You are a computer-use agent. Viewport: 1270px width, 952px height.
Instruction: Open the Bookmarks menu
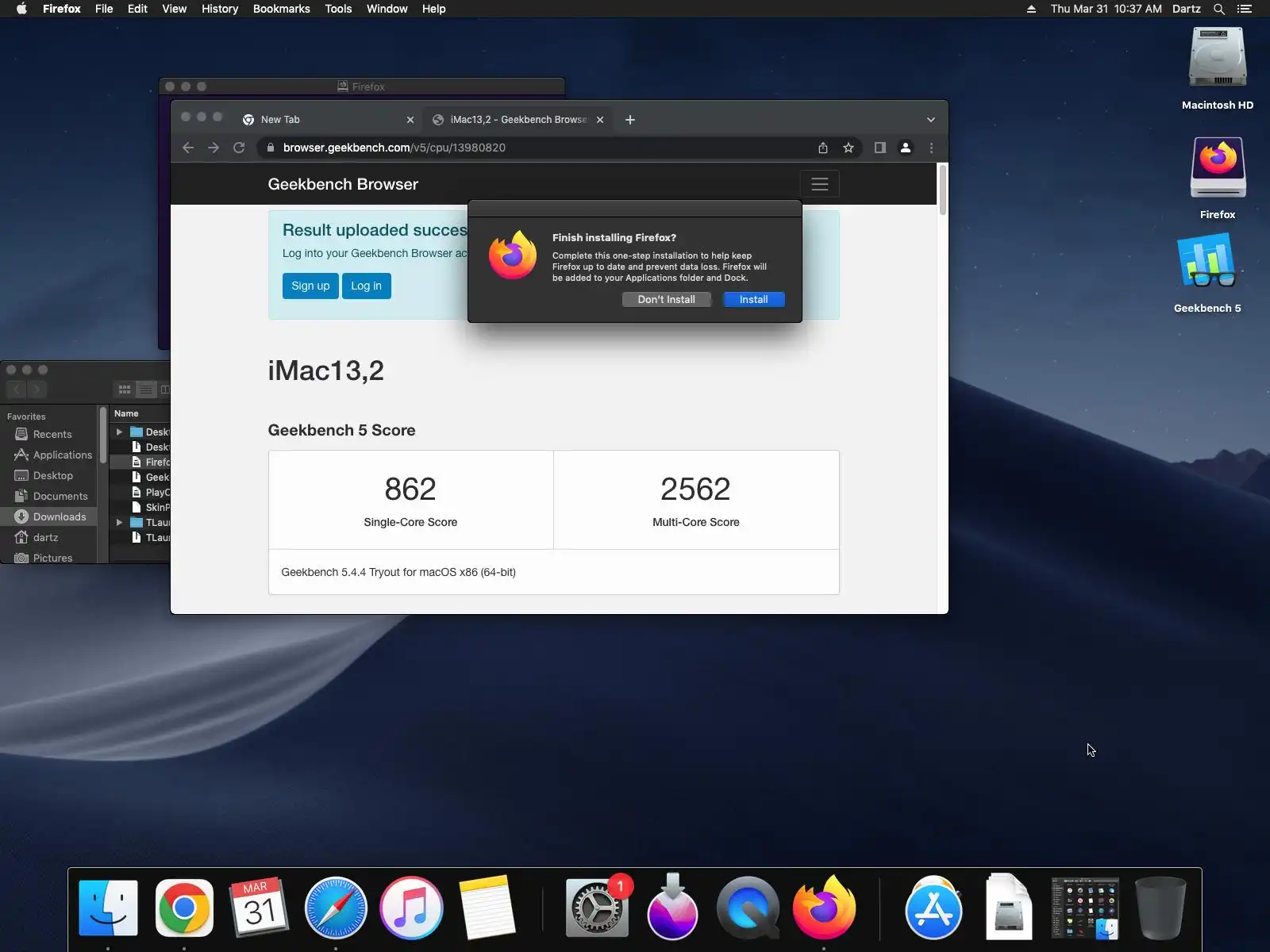point(282,9)
